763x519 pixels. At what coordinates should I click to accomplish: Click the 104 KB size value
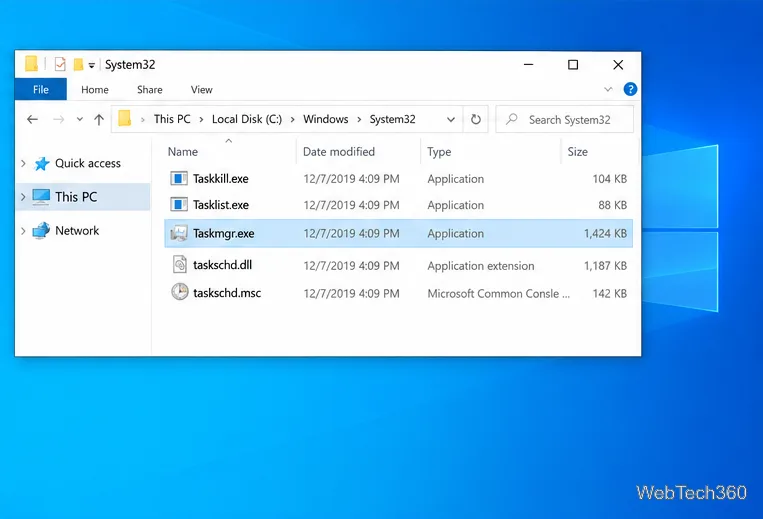[x=610, y=179]
